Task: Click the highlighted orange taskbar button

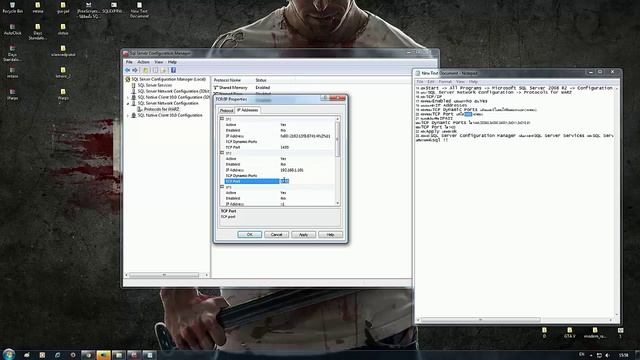Action: tap(103, 355)
